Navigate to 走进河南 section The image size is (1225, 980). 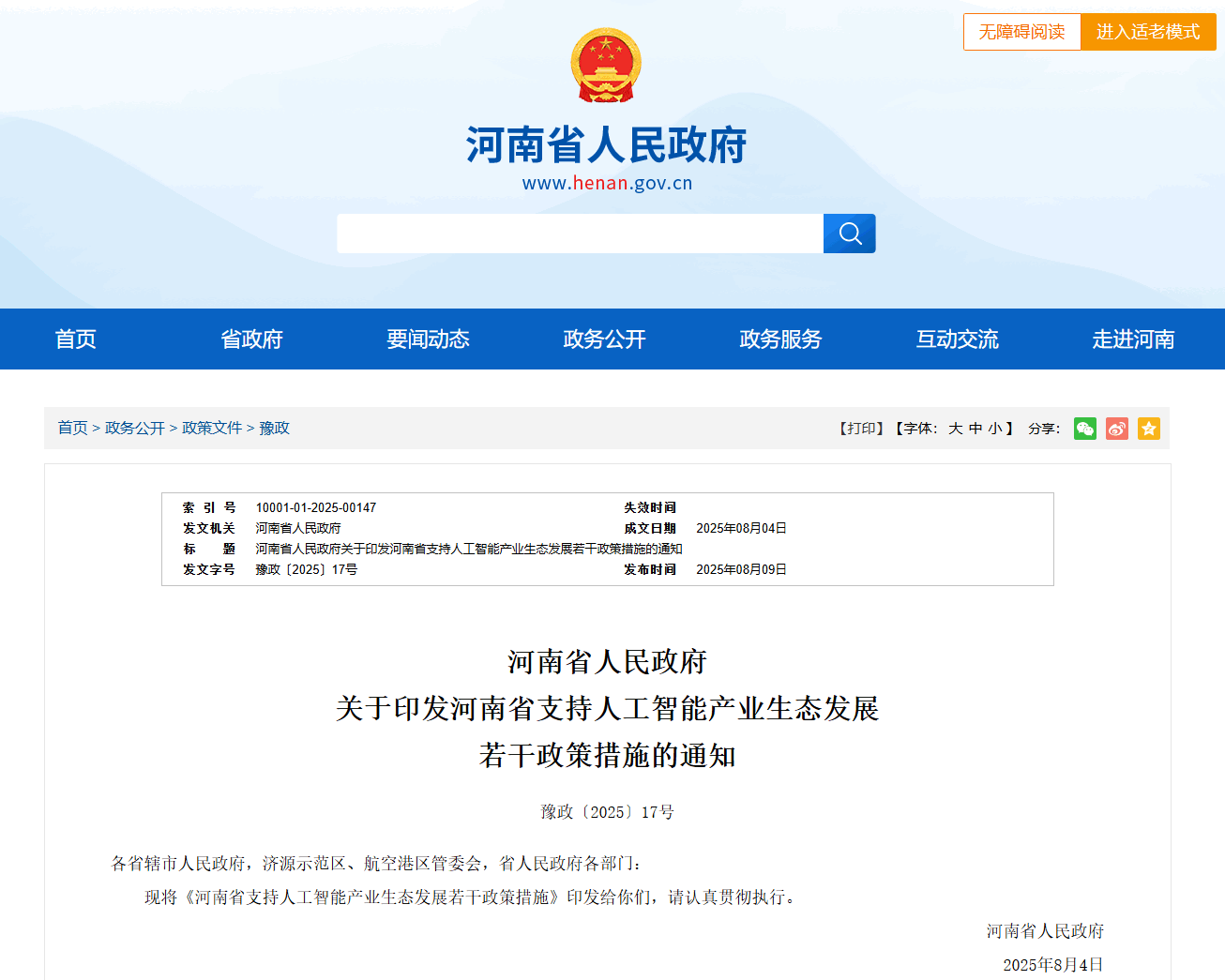(x=1133, y=339)
